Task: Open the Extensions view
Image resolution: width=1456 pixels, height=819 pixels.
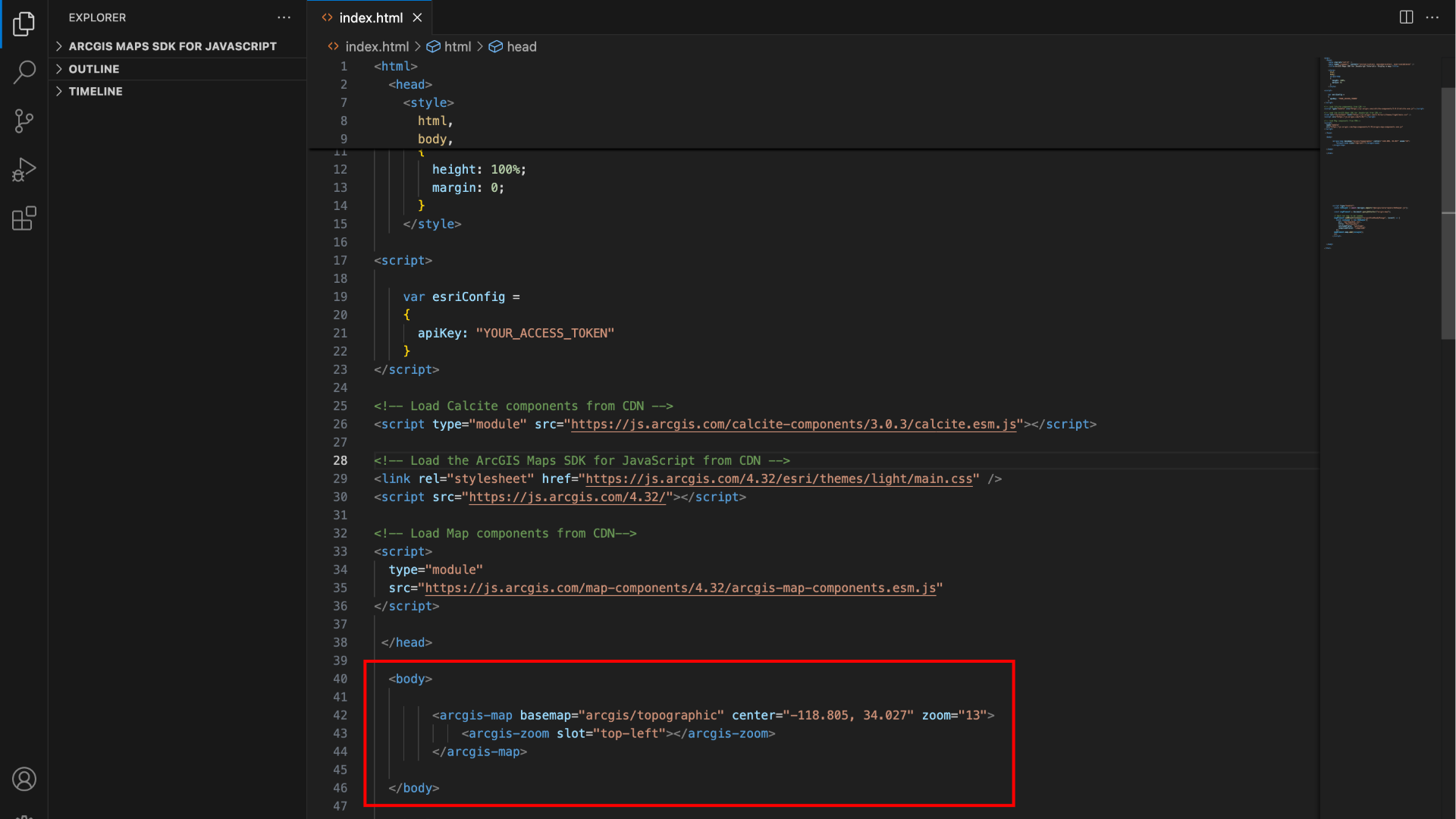Action: coord(24,218)
